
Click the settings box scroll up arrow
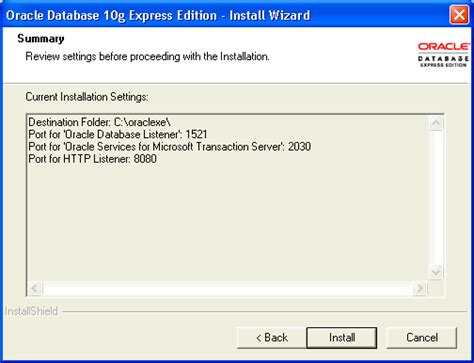(436, 123)
